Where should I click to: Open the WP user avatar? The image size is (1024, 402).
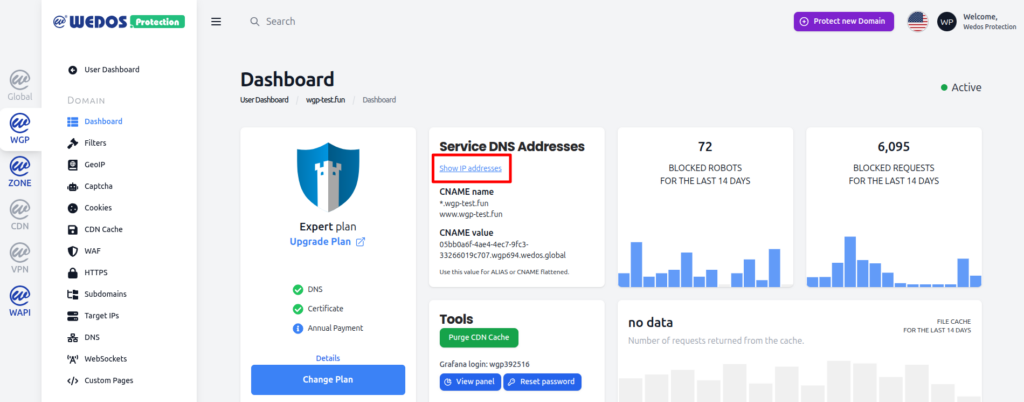[x=947, y=22]
